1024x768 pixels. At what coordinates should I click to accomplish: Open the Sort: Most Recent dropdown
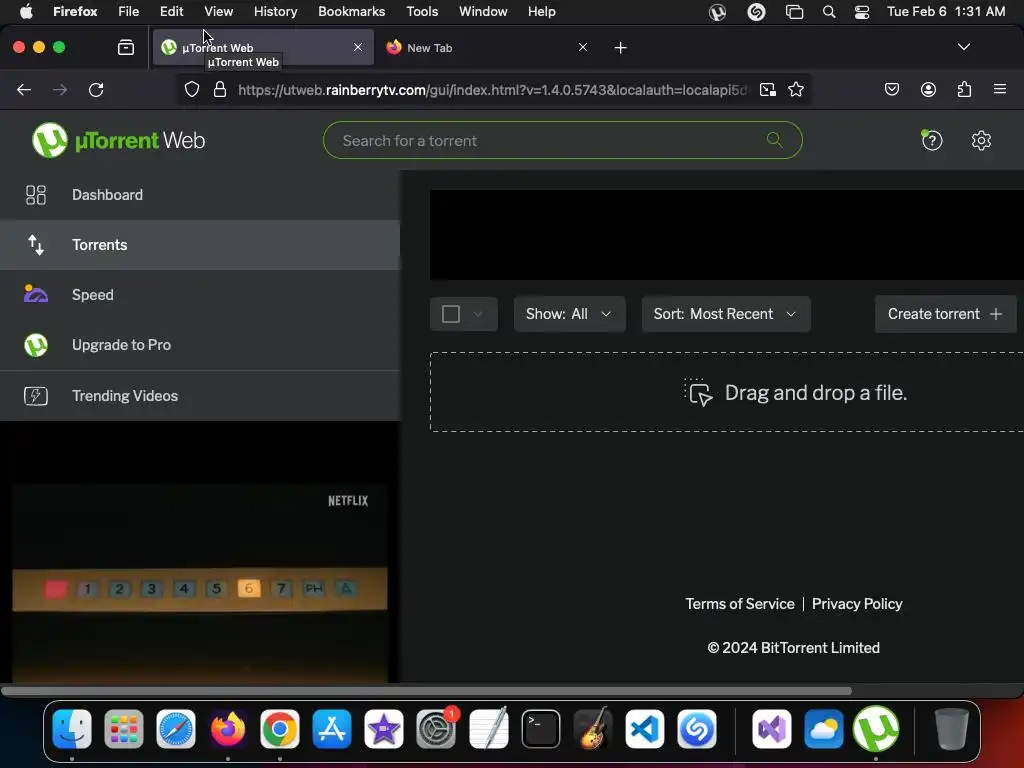tap(726, 314)
